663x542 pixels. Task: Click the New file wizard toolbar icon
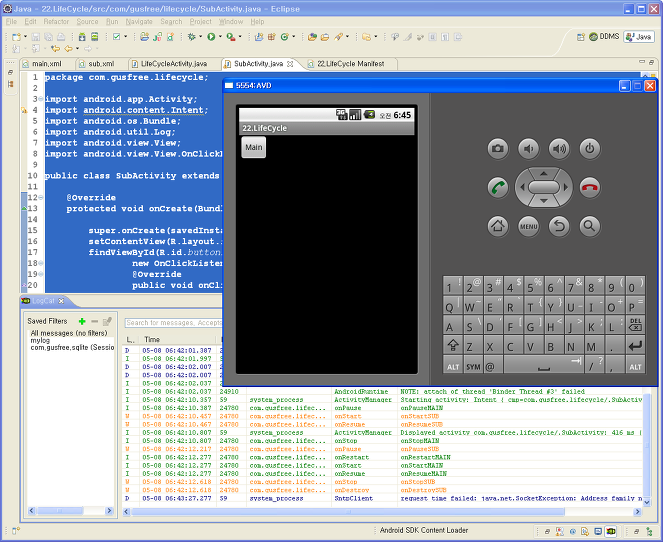click(16, 37)
